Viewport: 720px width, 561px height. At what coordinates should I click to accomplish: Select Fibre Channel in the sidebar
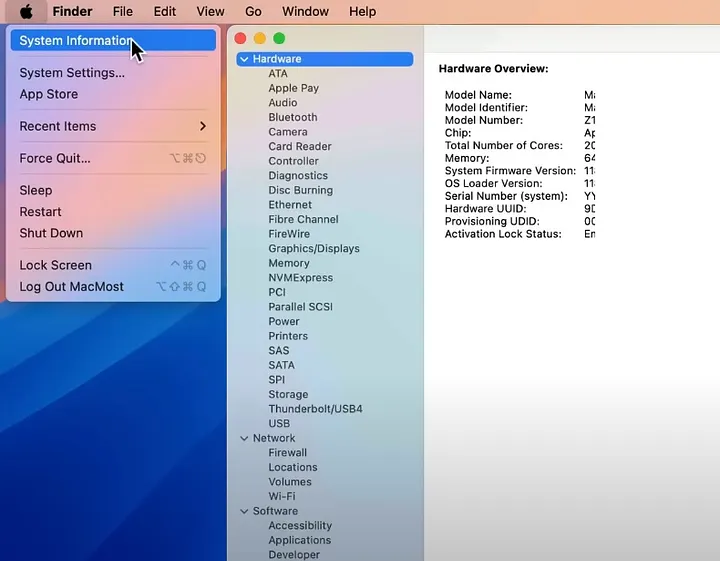(x=304, y=219)
